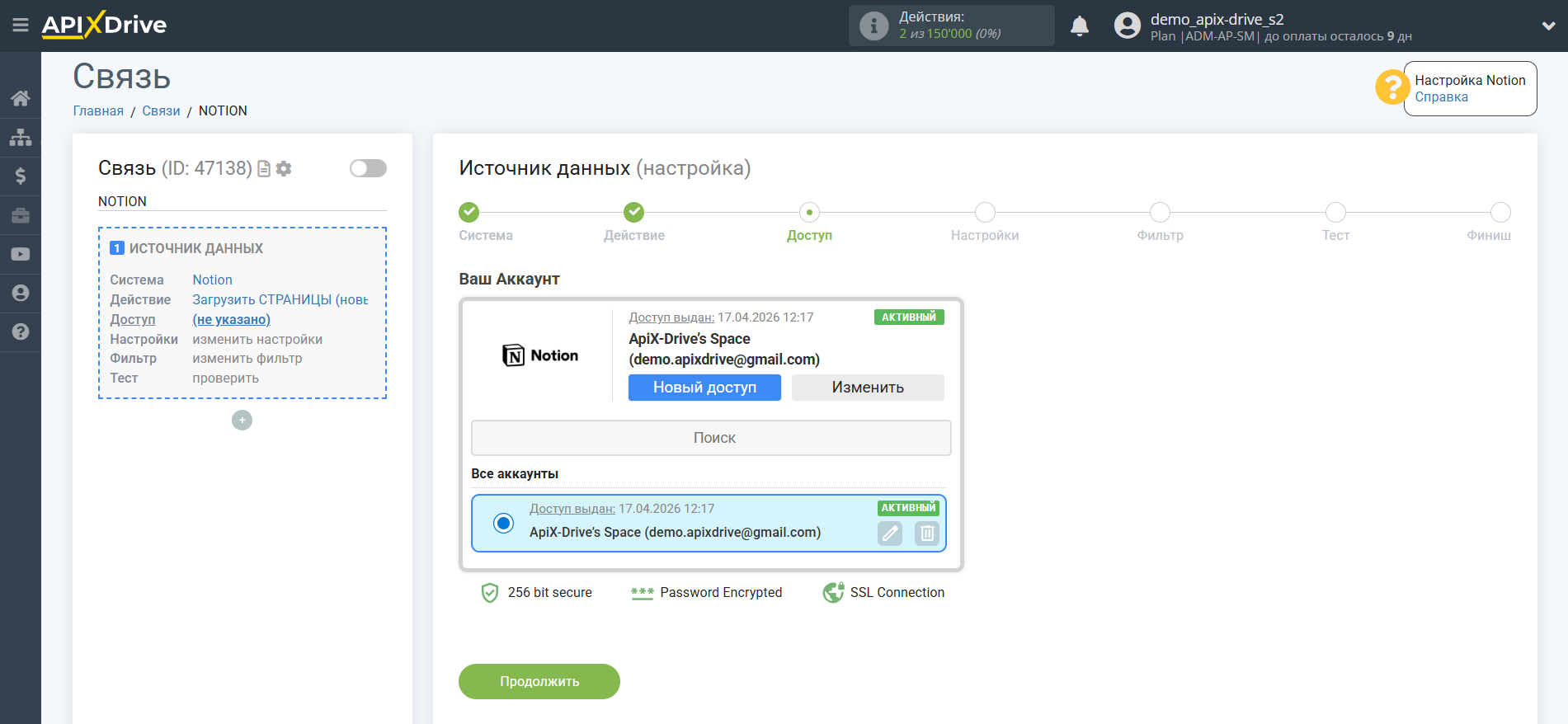The width and height of the screenshot is (1568, 724).
Task: Click the ИСТОЧНИК ДАННЫХ block header
Action: tap(196, 248)
